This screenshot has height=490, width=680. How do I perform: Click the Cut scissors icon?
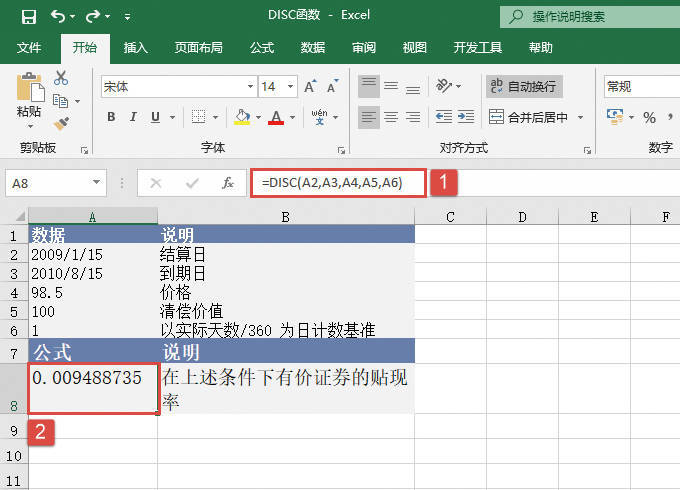pyautogui.click(x=61, y=78)
